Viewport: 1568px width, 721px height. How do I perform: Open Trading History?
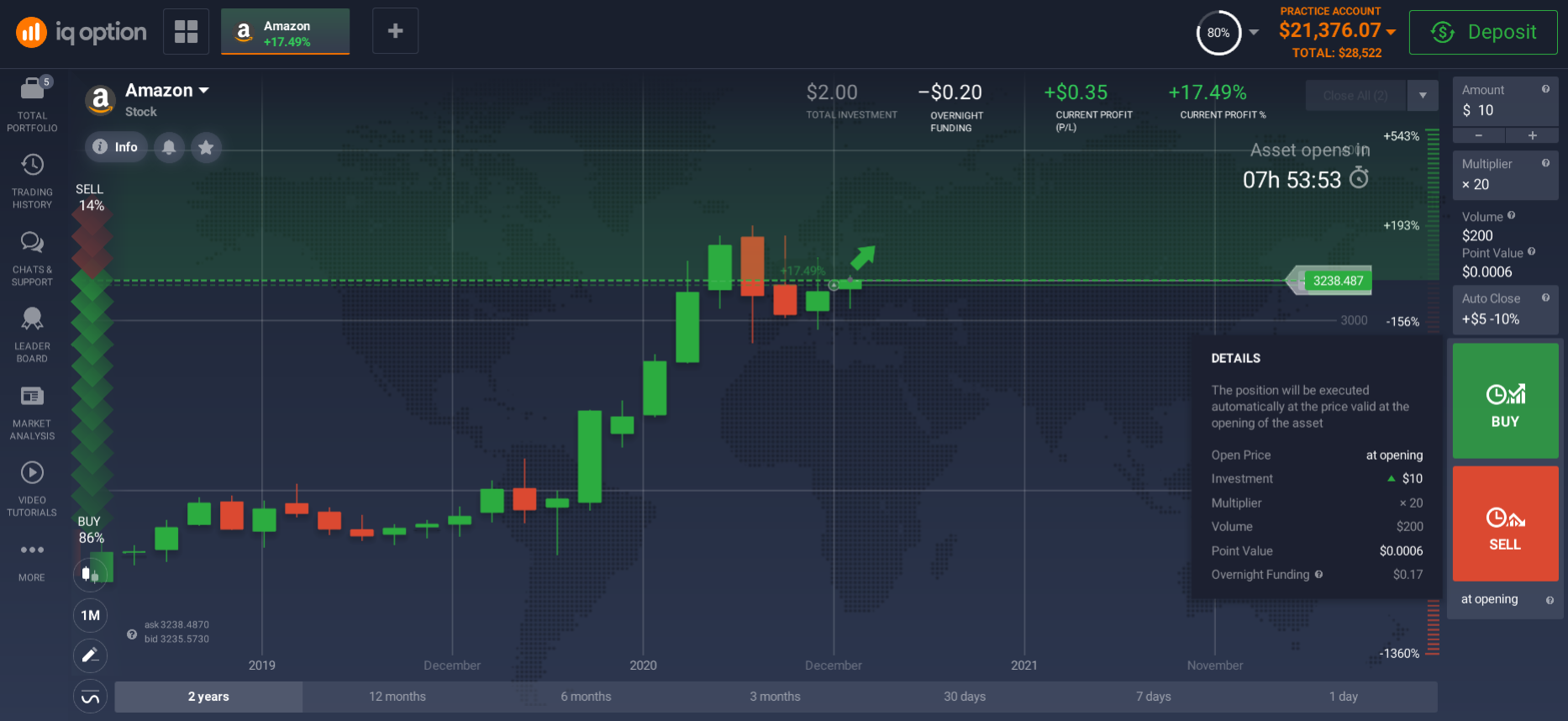coord(32,182)
